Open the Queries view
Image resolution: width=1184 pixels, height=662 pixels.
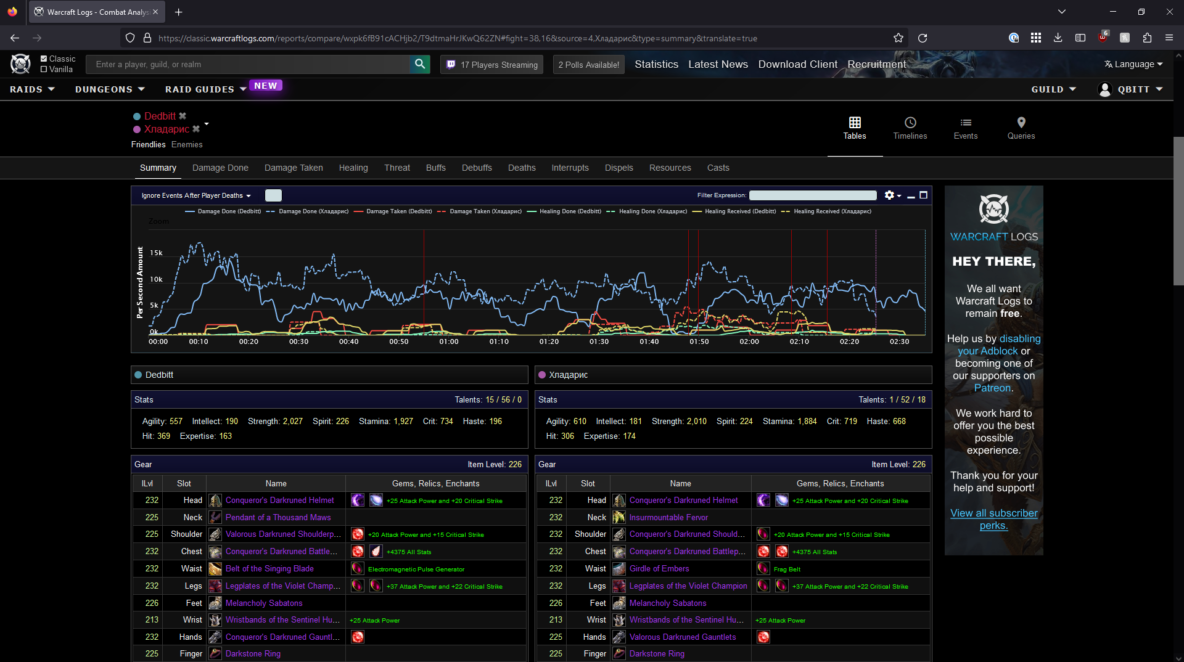(x=1021, y=128)
